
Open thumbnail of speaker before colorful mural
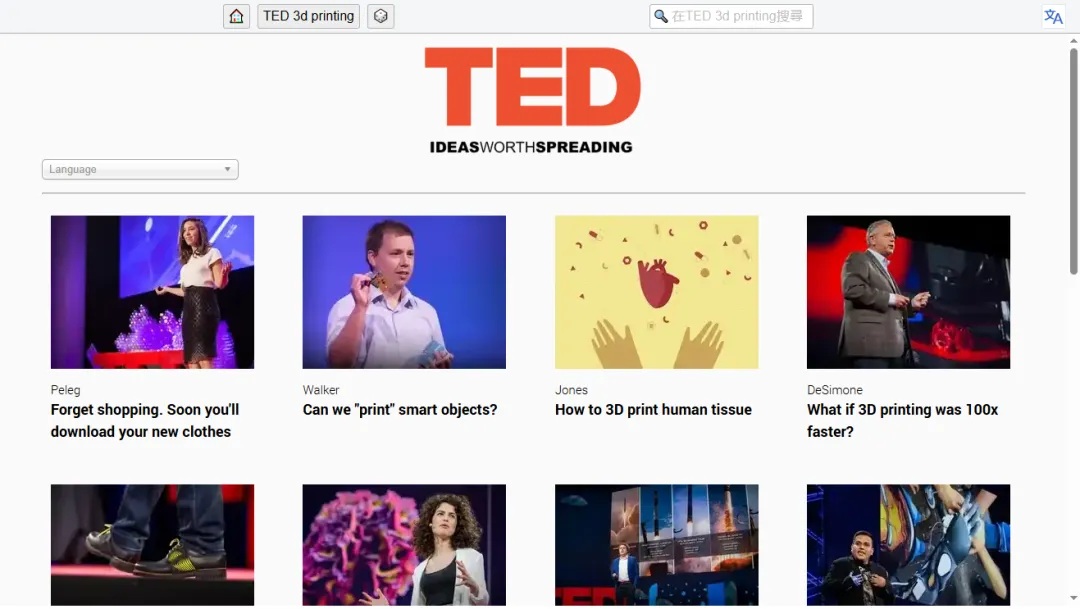click(x=908, y=545)
